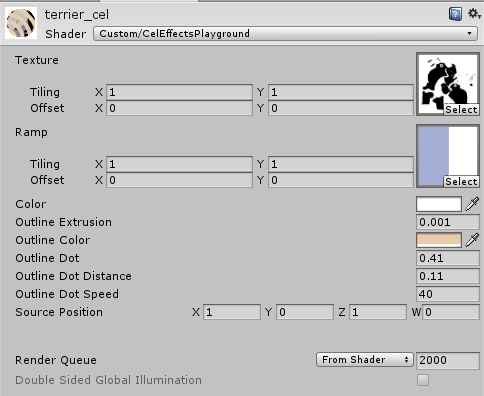Click the Outline Dot Speed field
This screenshot has height=396, width=484.
pyautogui.click(x=448, y=294)
